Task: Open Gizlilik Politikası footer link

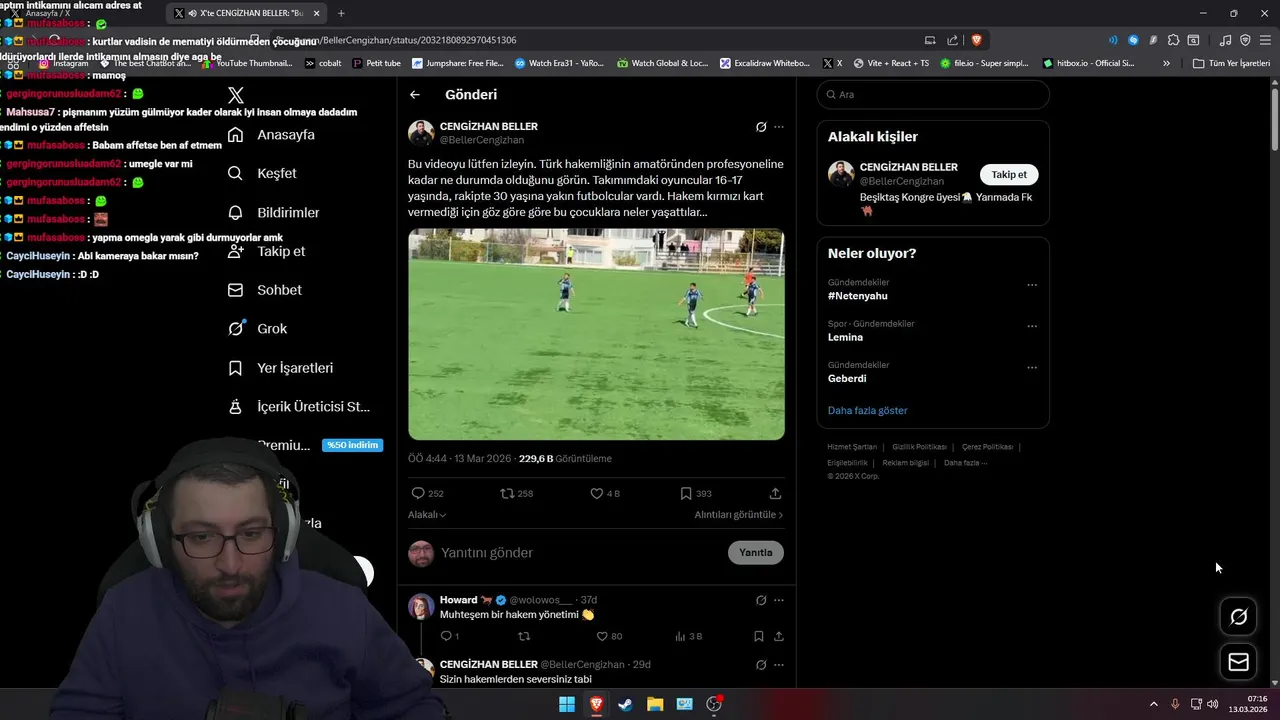Action: coord(919,447)
